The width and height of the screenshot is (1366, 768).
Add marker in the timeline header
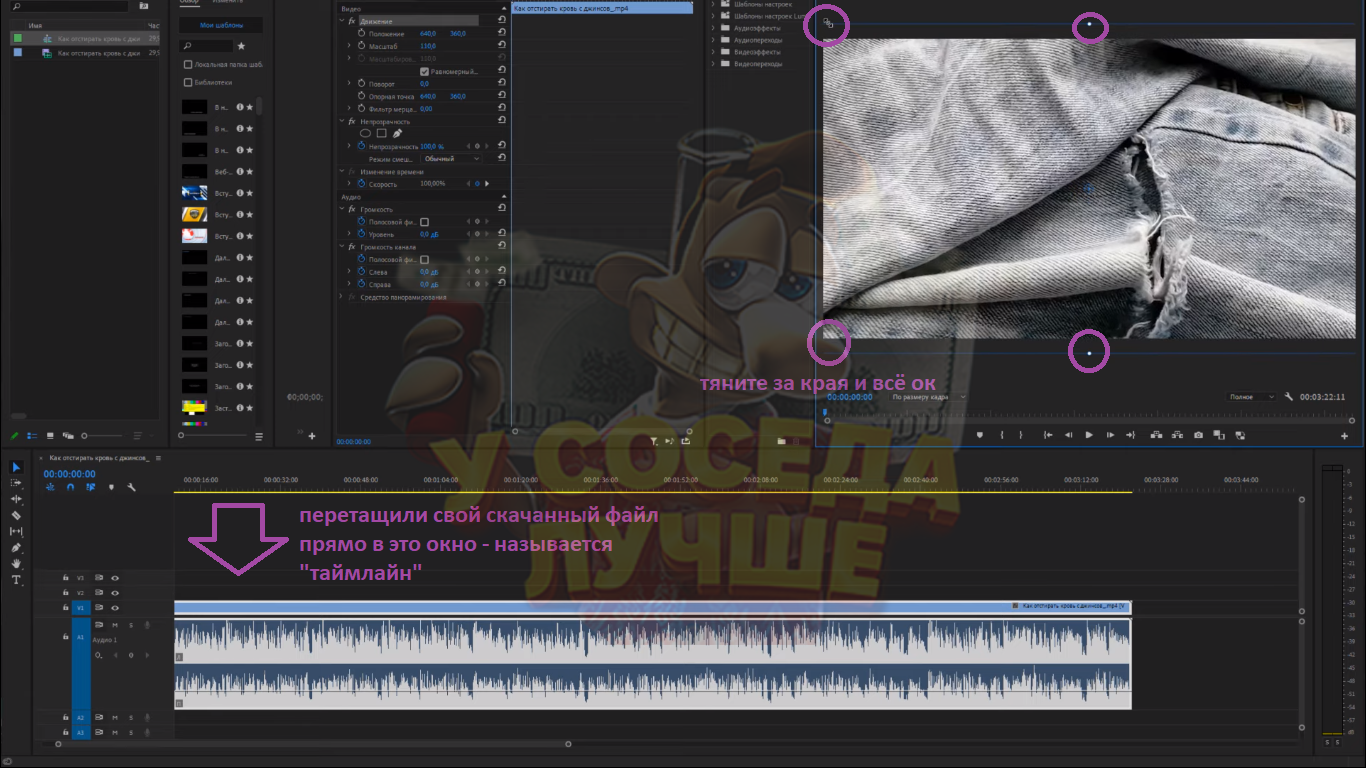pos(110,487)
